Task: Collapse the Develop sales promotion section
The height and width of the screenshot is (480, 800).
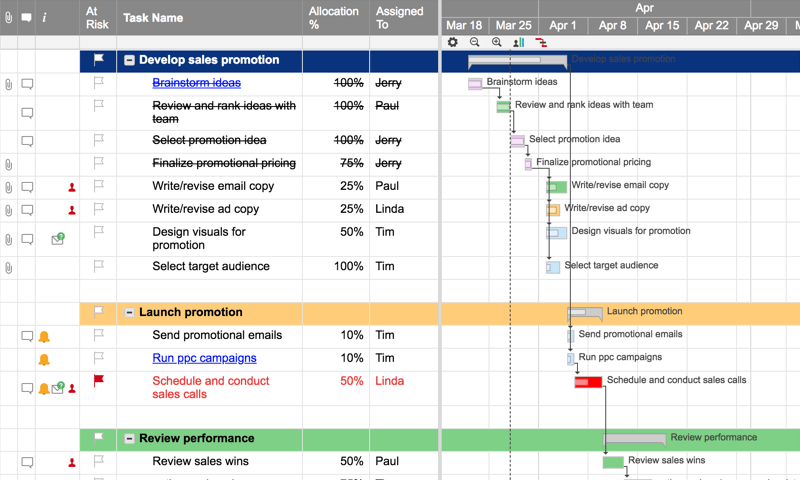Action: point(130,61)
